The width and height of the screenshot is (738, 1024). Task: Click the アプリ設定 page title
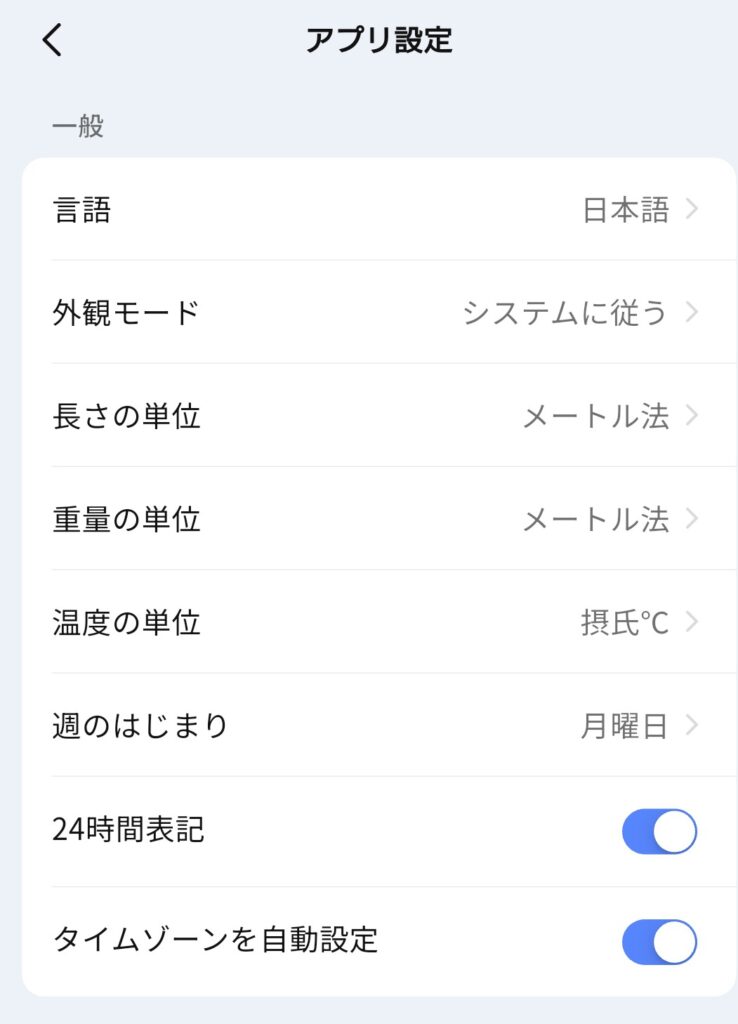click(x=379, y=40)
